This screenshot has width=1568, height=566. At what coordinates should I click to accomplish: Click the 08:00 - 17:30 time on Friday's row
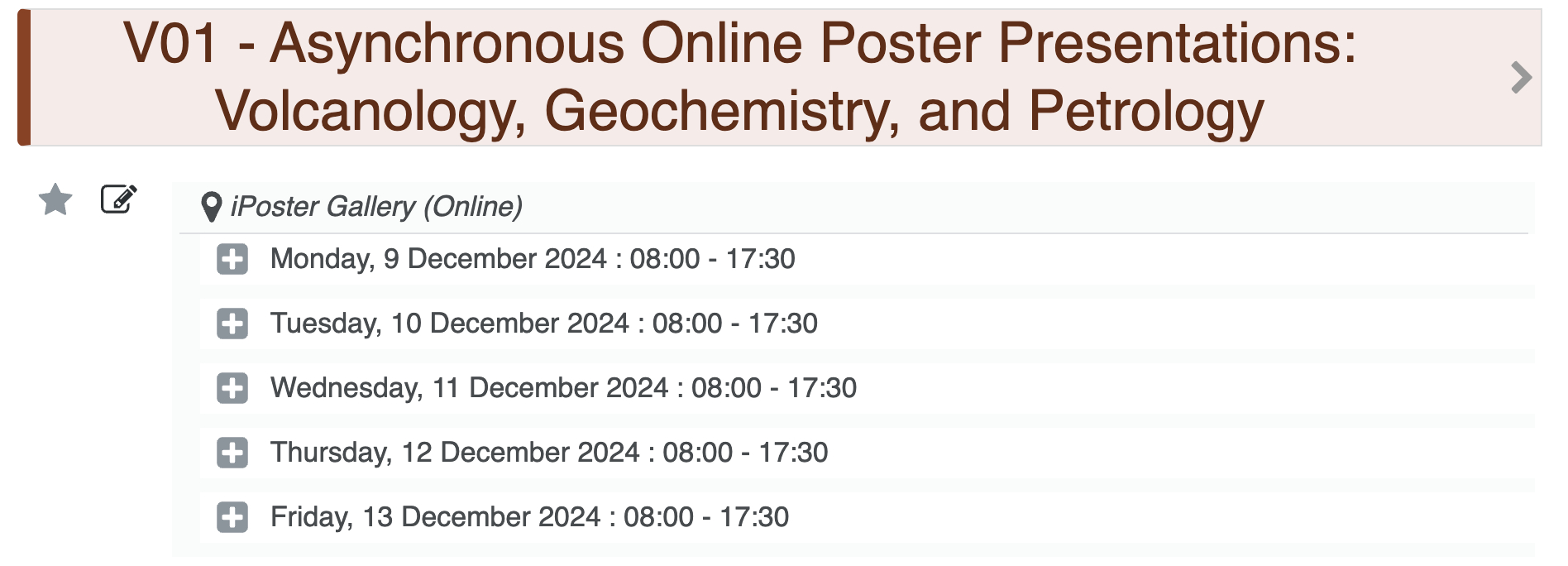tap(706, 517)
